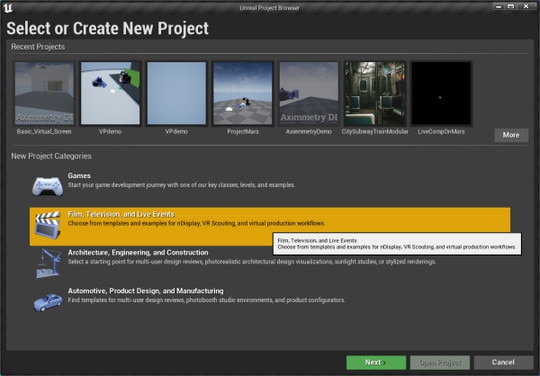Minimize the Unreal Project Browser window
Viewport: 540px width, 376px height.
[499, 6]
